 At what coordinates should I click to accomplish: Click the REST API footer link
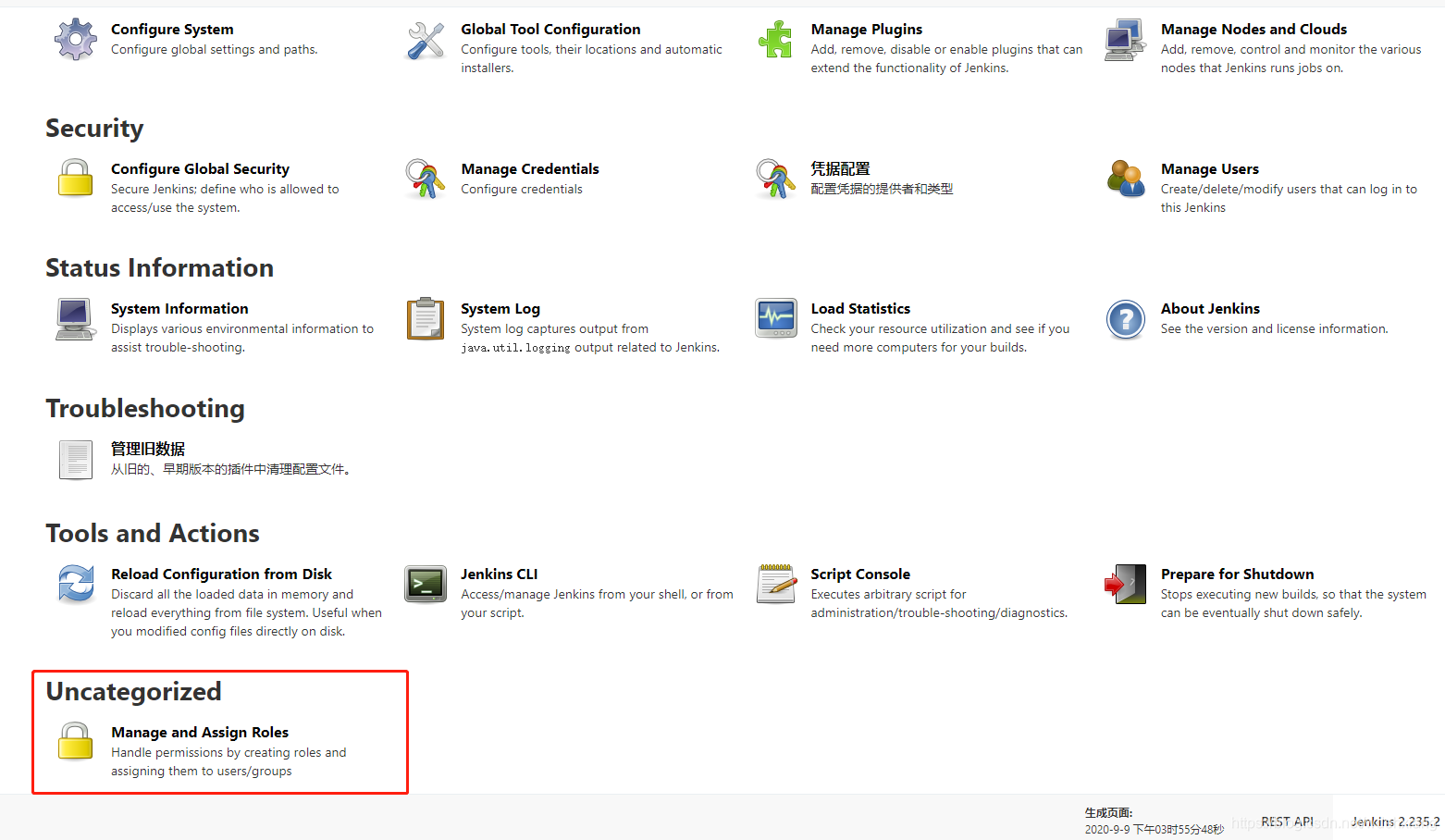tap(1287, 821)
